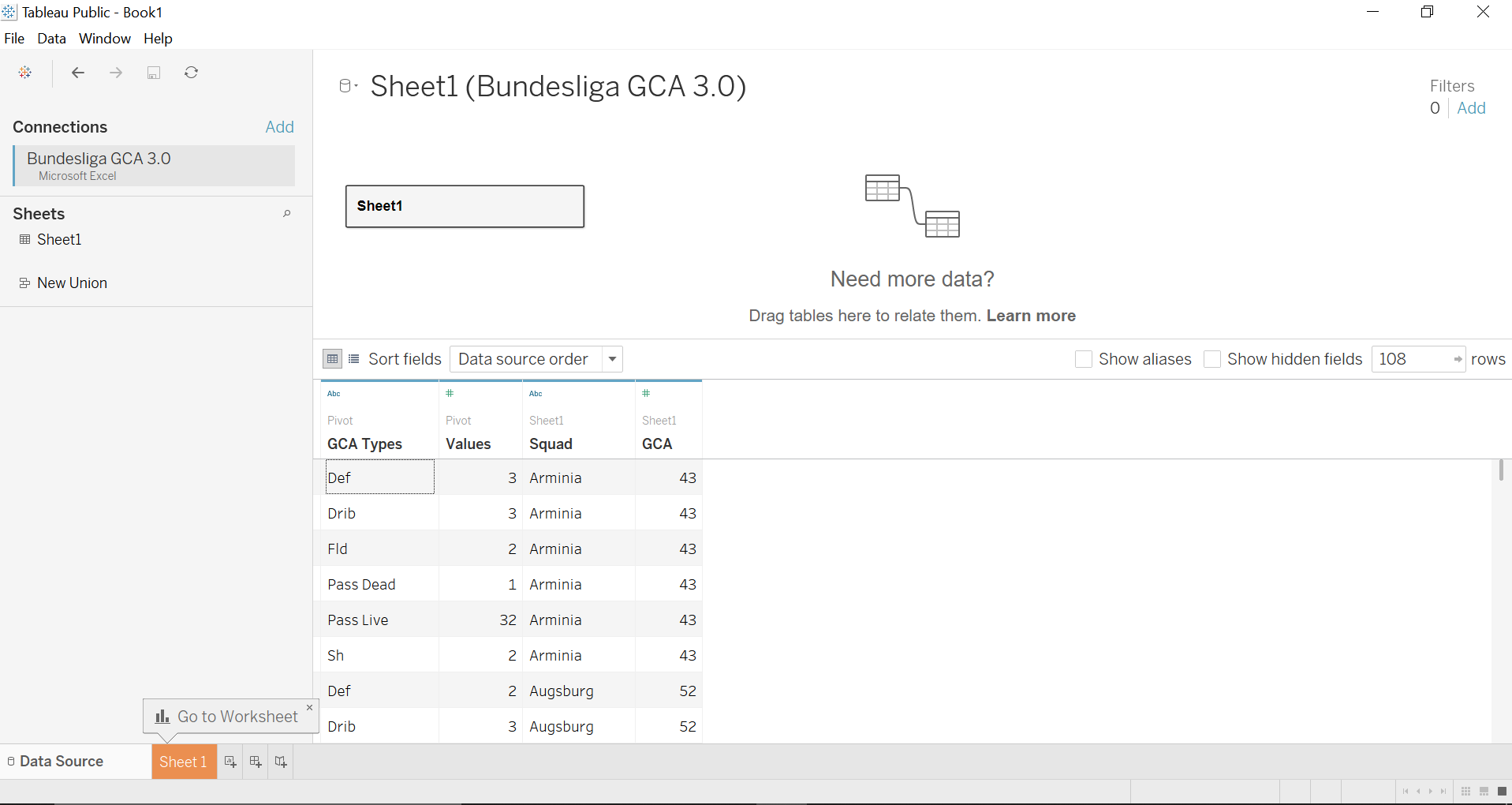Select the Bundesliga GCA 3.0 connection
This screenshot has width=1512, height=805.
coord(154,166)
